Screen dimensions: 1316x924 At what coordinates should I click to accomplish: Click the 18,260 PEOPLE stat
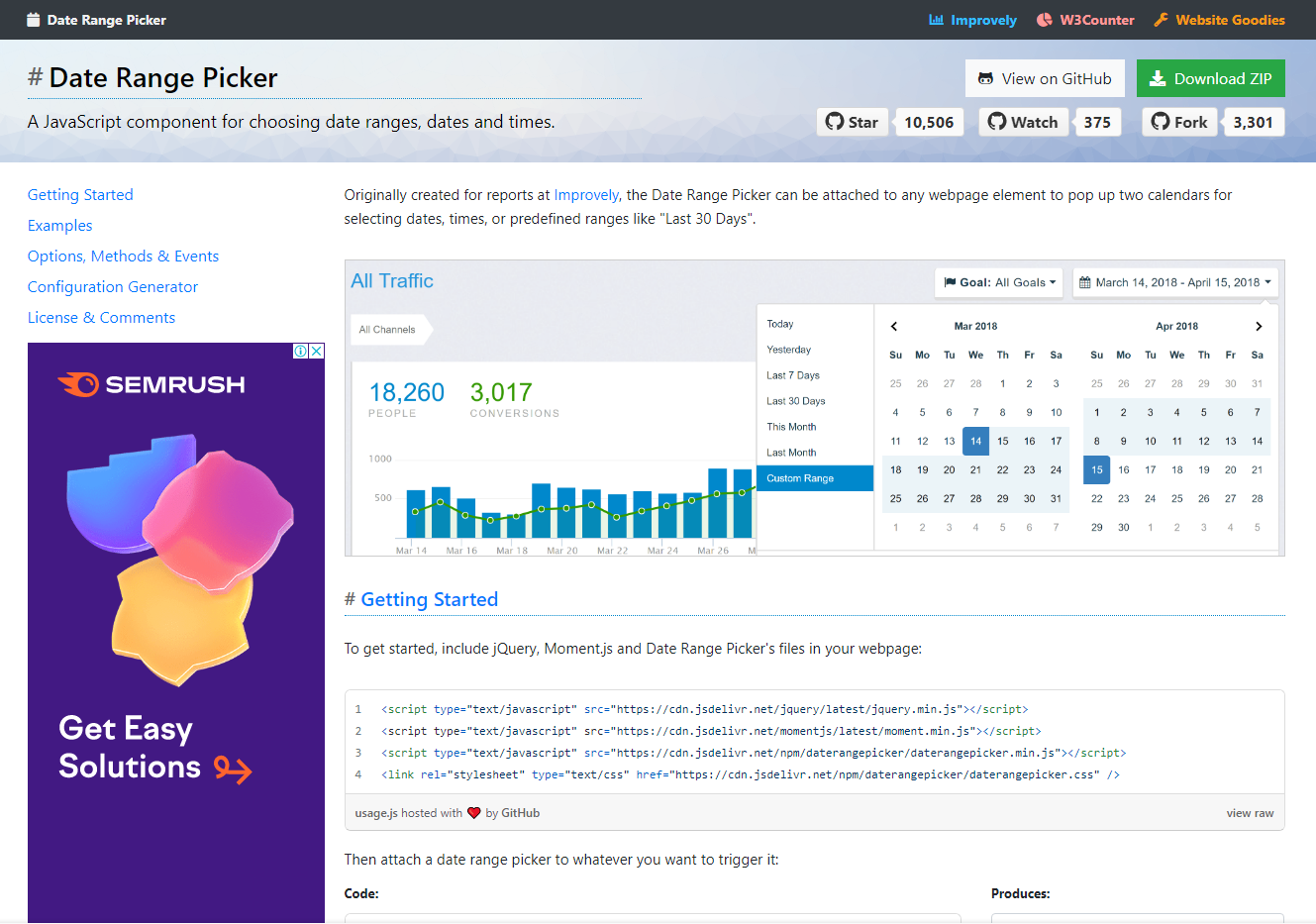tap(406, 399)
